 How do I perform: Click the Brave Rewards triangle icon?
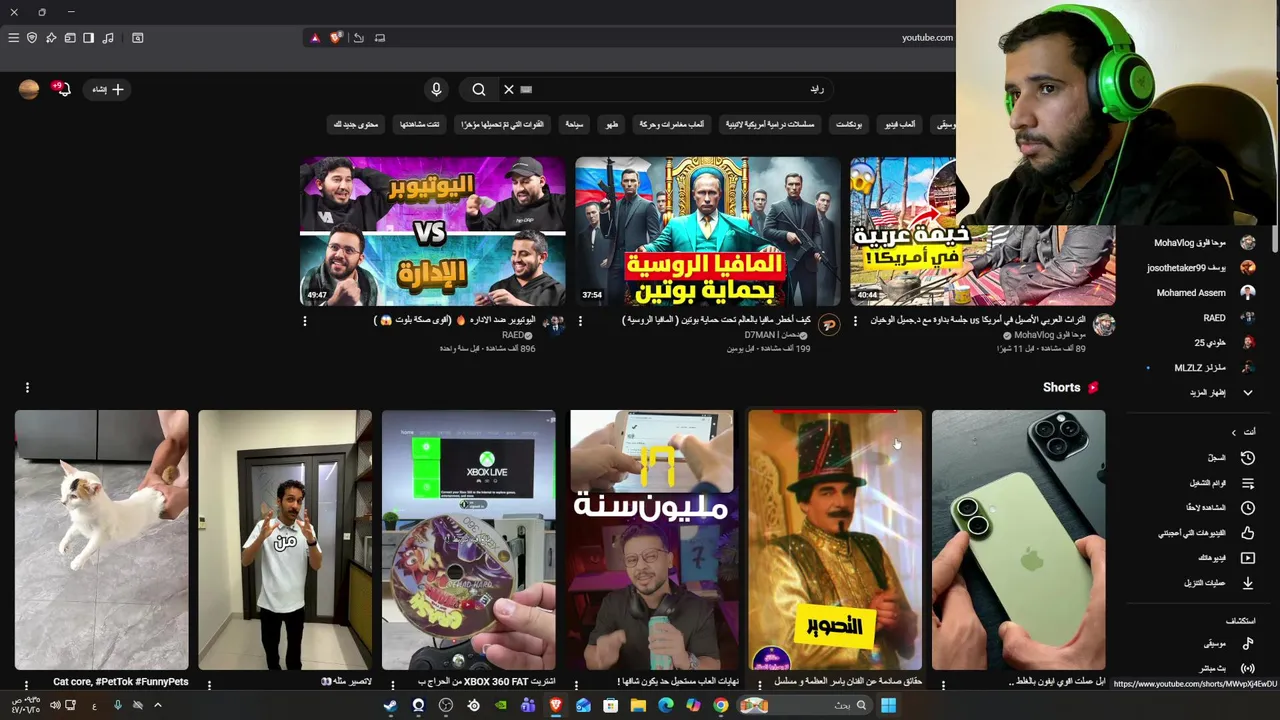[315, 38]
